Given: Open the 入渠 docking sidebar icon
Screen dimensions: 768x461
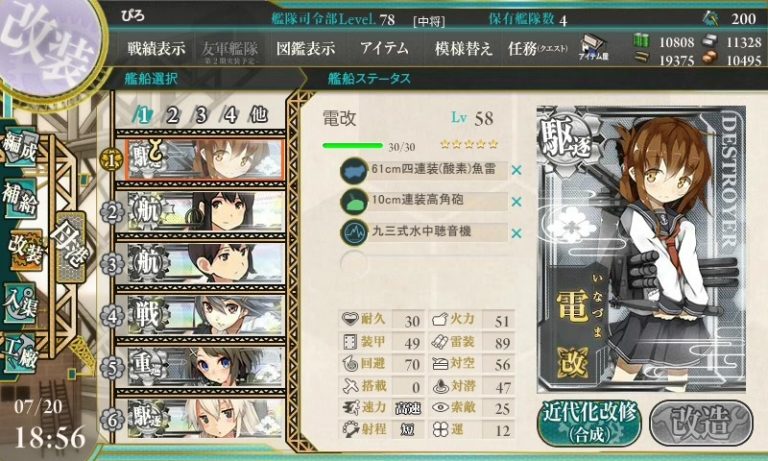Looking at the screenshot, I should tap(20, 302).
